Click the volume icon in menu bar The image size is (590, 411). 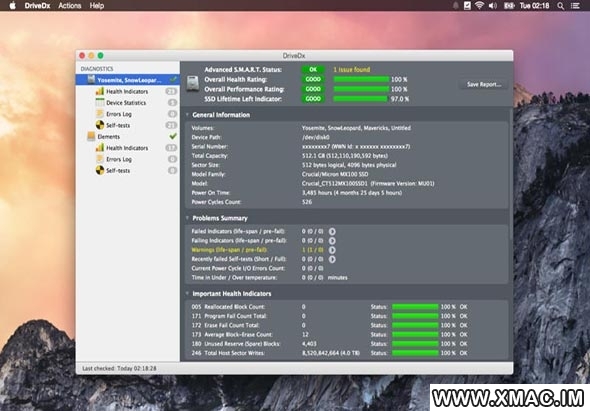pos(493,6)
